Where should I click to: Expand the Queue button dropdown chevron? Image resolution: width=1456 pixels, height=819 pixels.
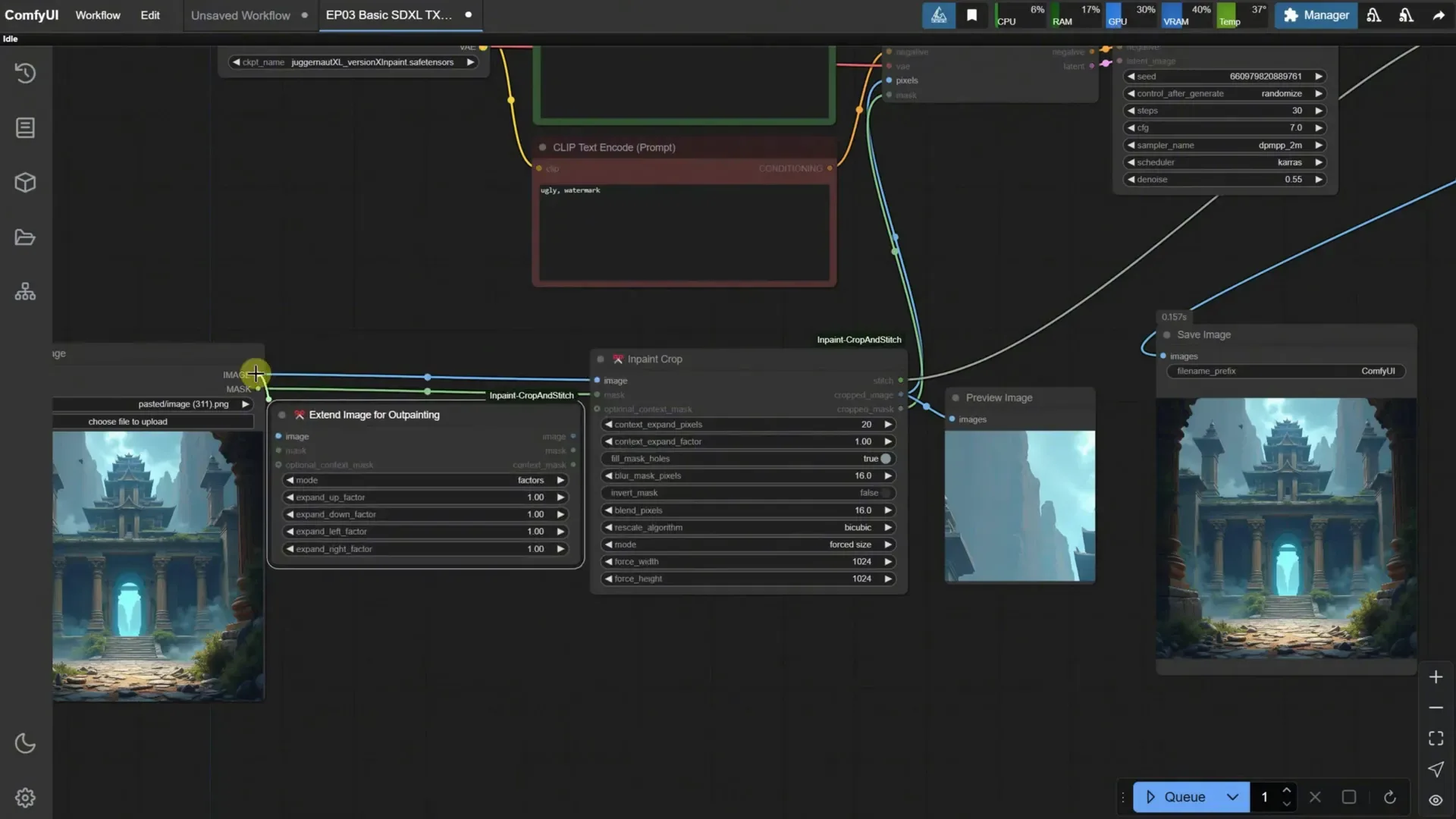pyautogui.click(x=1234, y=797)
